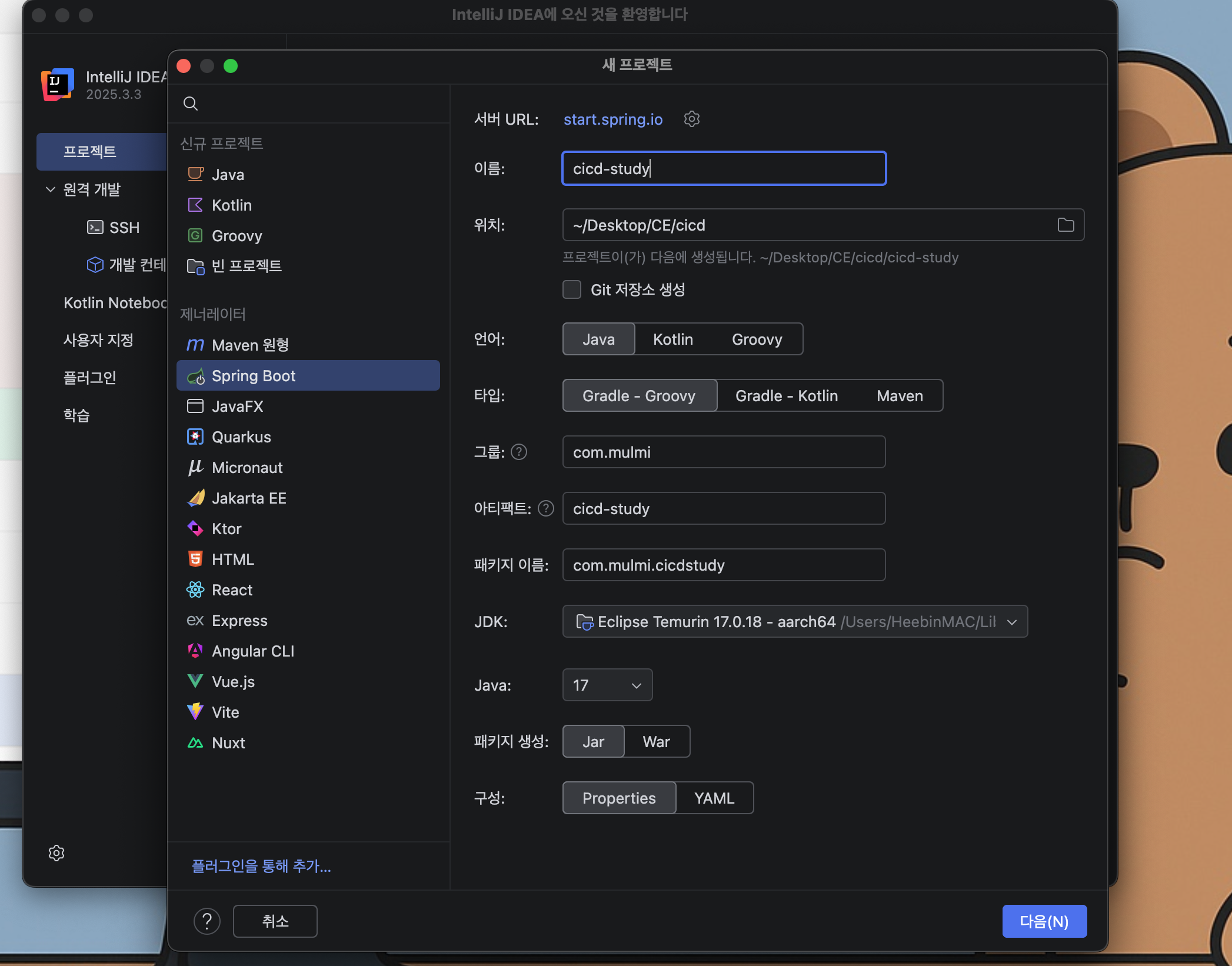Click the project search field
The height and width of the screenshot is (966, 1232).
tap(309, 104)
